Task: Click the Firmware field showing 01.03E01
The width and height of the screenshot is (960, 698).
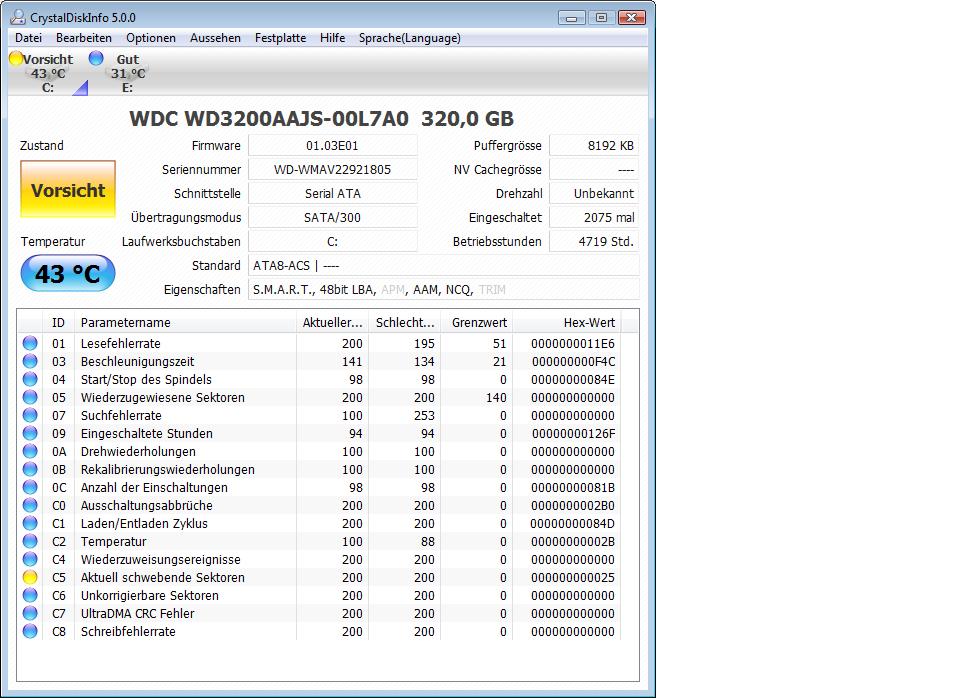Action: (332, 146)
